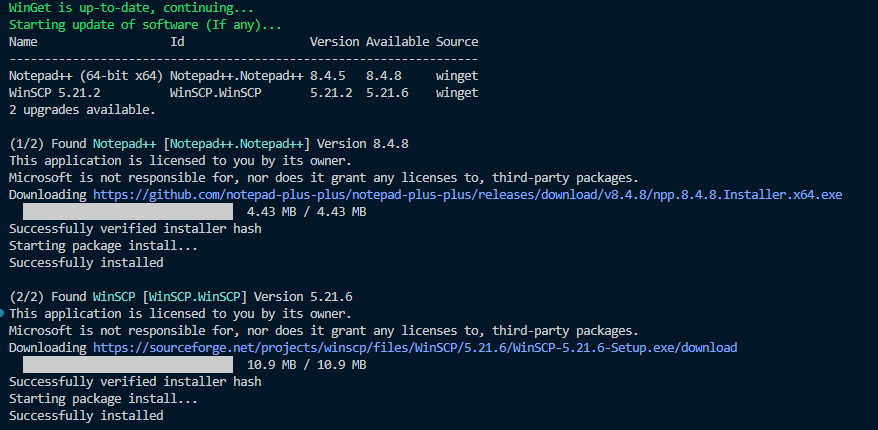Click cyan '[WinSCP.WinSCP]' package identifier

[194, 297]
